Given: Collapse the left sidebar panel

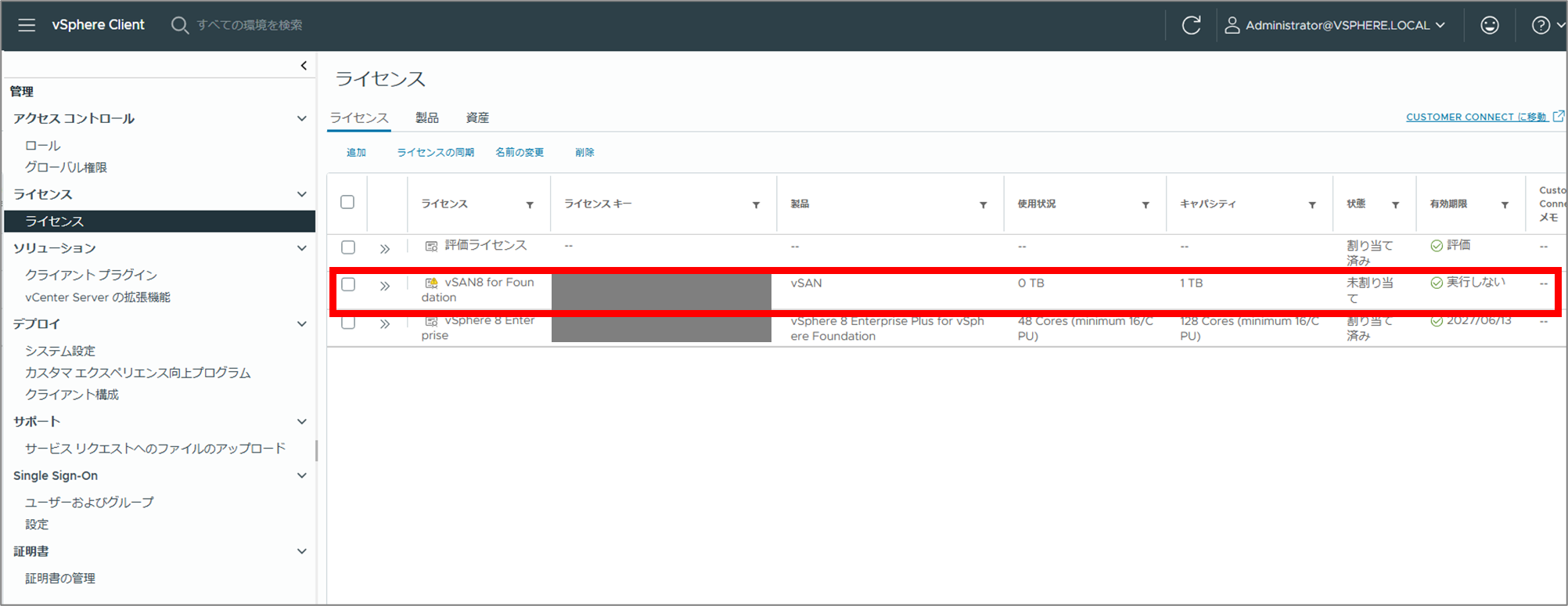Looking at the screenshot, I should (304, 66).
